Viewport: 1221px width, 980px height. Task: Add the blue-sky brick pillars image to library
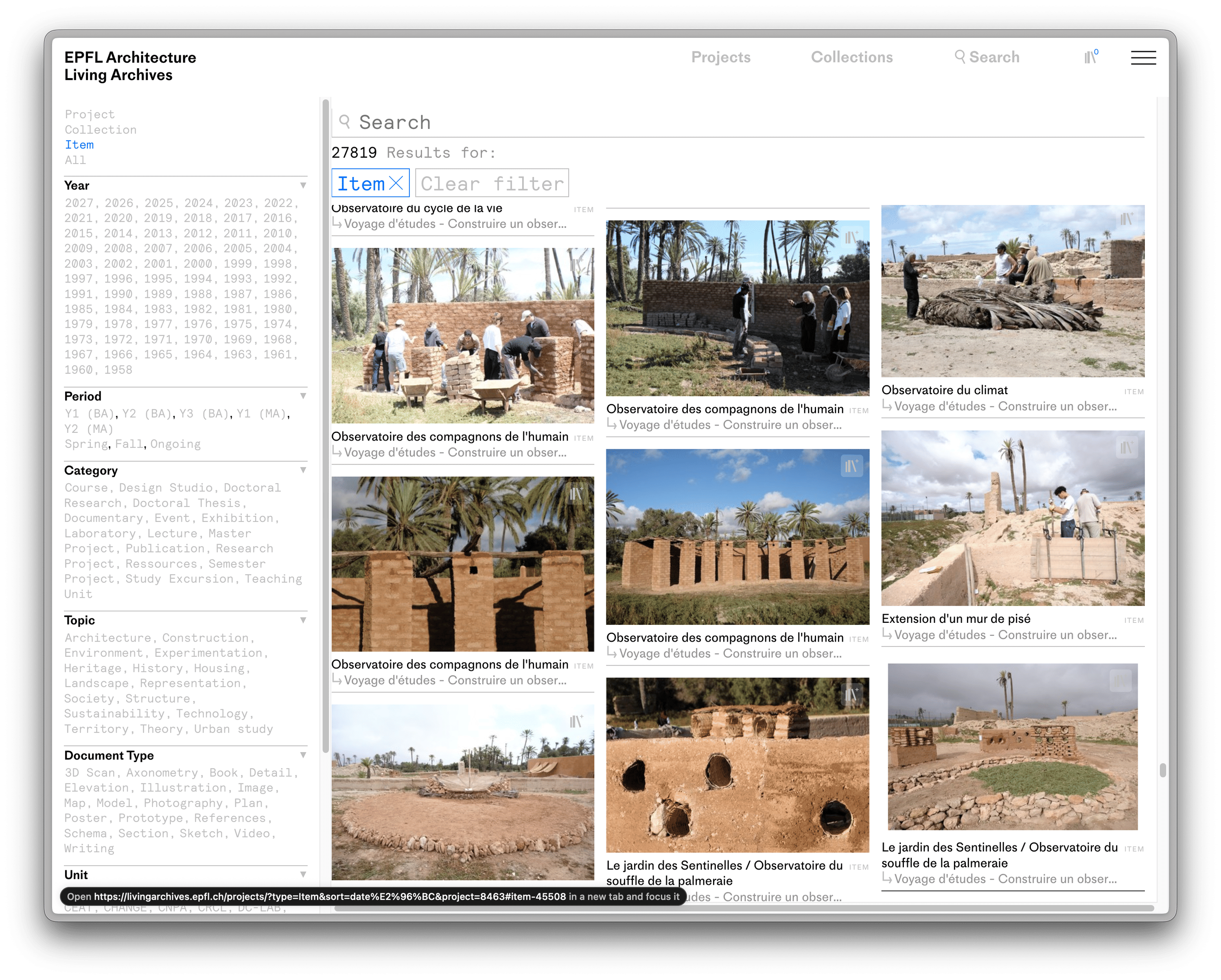click(x=851, y=466)
